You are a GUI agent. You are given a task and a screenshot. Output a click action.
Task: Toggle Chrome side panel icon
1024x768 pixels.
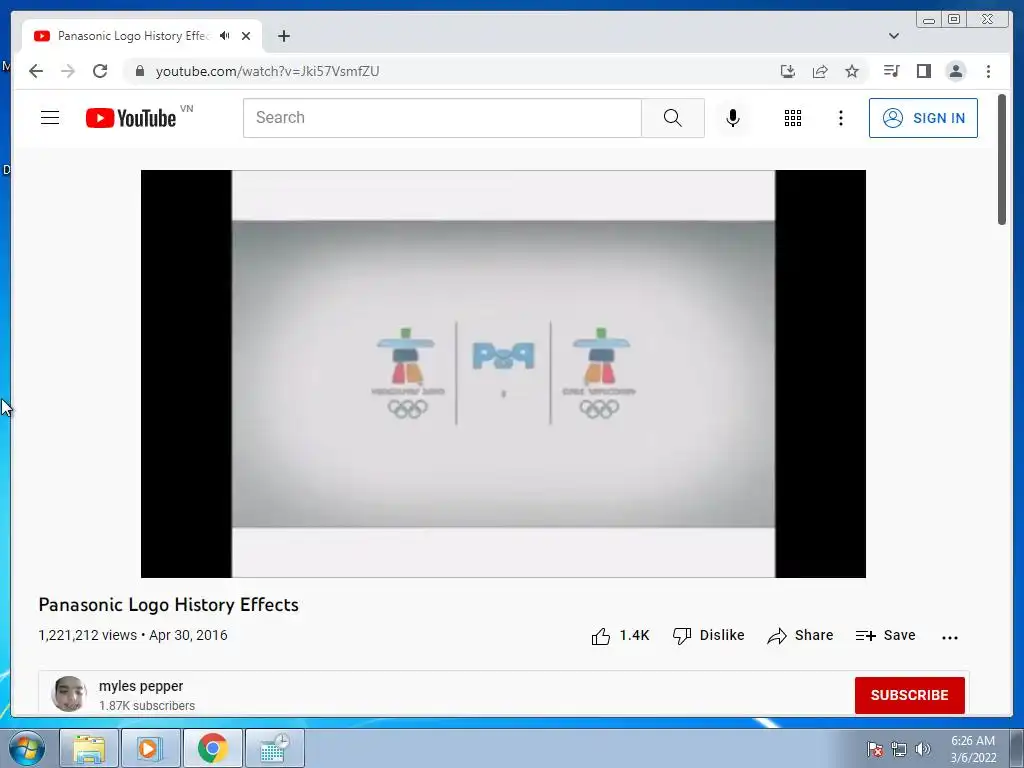coord(923,71)
